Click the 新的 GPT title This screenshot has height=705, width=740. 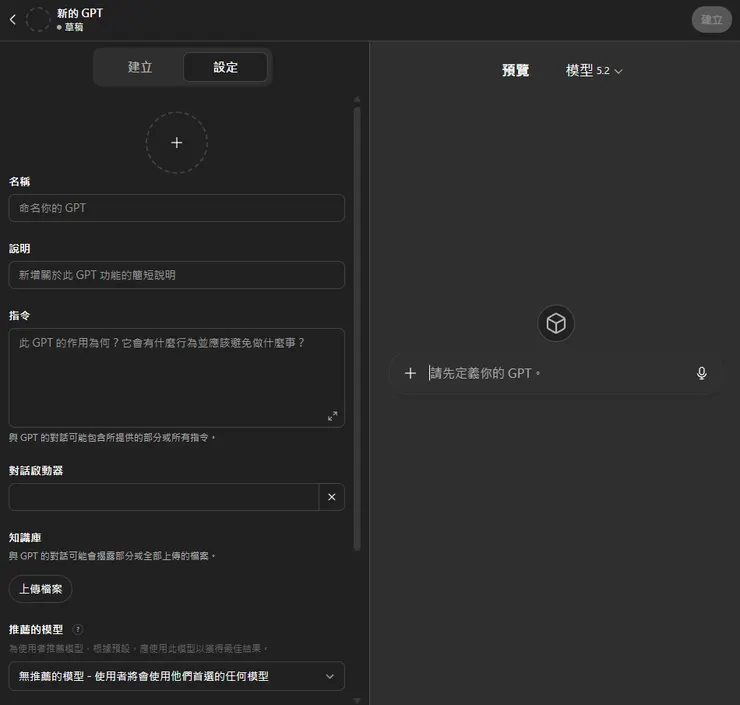click(80, 13)
